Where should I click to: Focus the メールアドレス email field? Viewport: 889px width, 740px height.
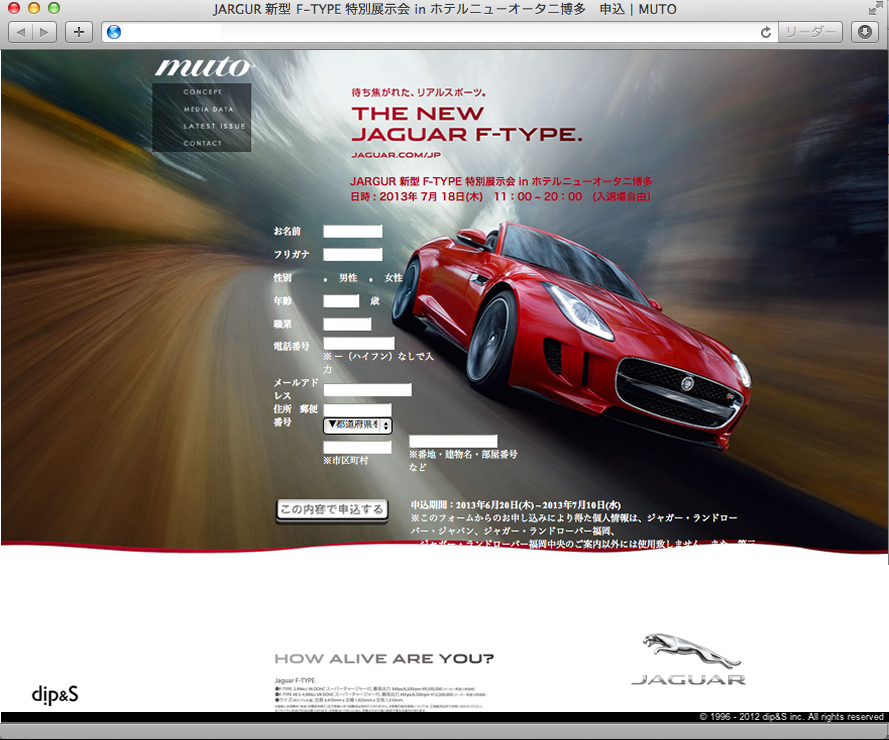367,390
